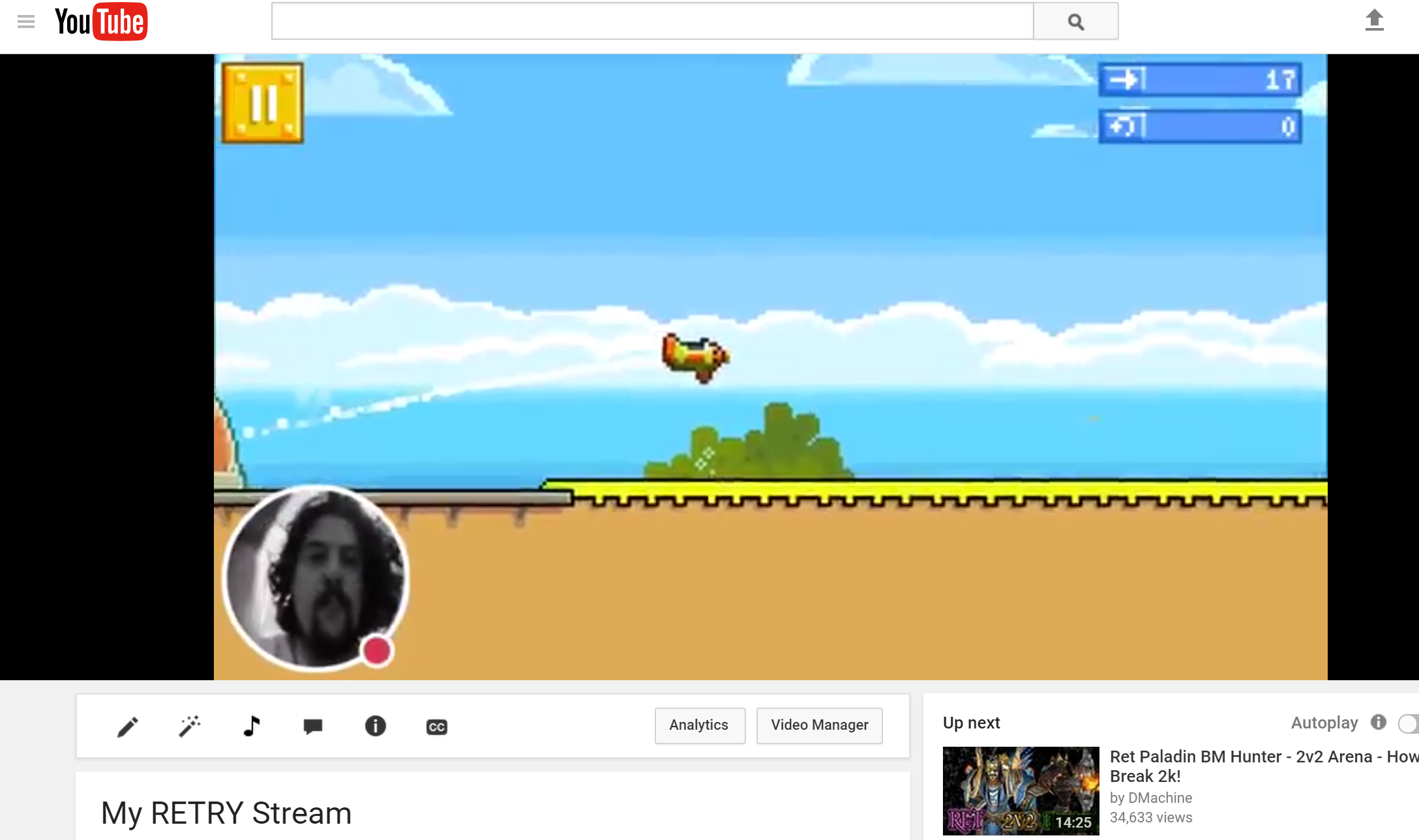Open Ret Paladin BM Hunter video title
Viewport: 1419px width, 840px height.
tap(1264, 766)
